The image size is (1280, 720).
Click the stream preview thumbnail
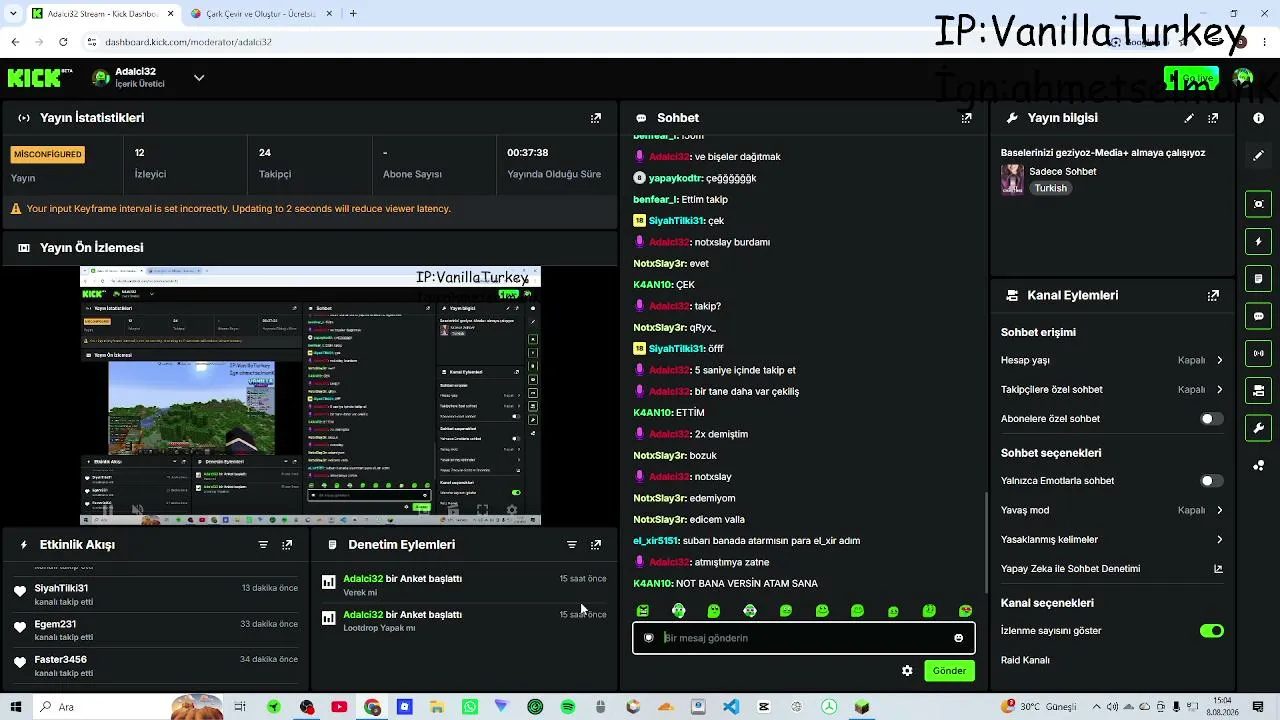point(310,395)
